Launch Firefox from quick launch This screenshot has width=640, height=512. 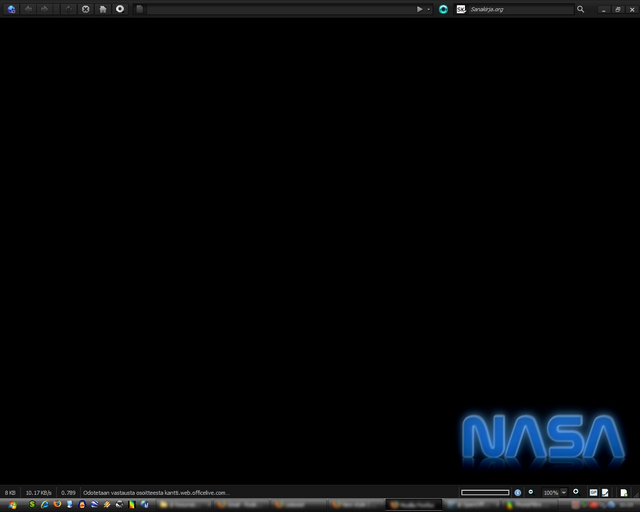click(x=57, y=504)
